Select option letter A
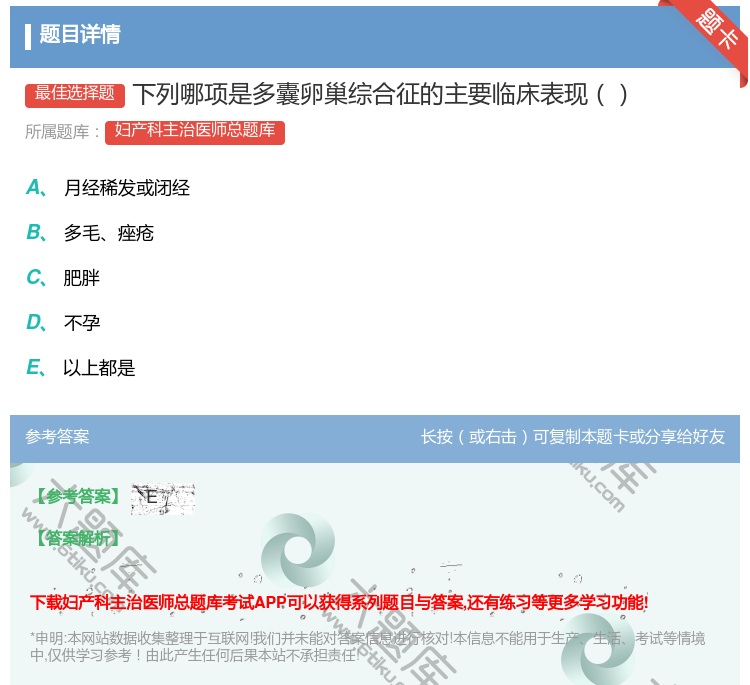 [x=34, y=187]
